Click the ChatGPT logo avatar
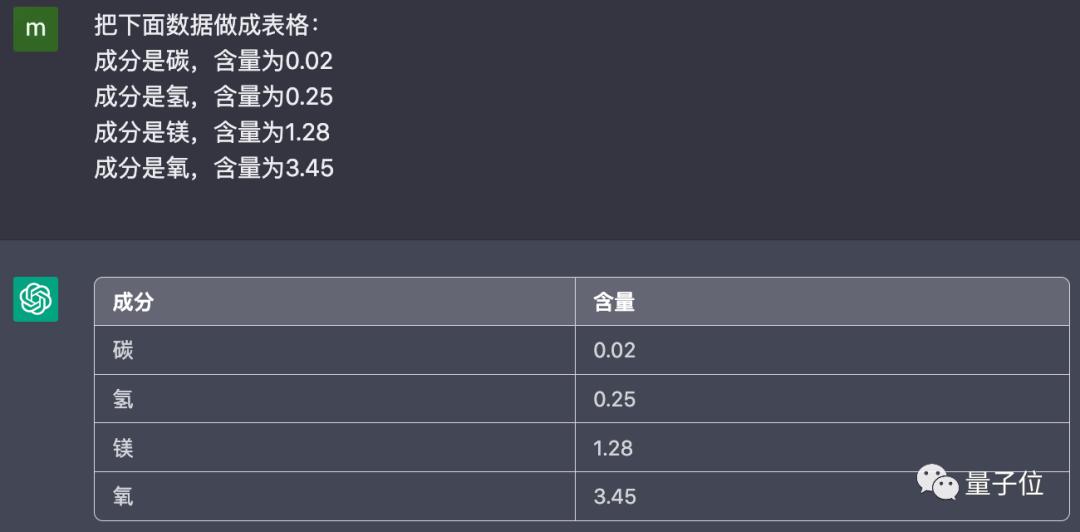 click(36, 299)
